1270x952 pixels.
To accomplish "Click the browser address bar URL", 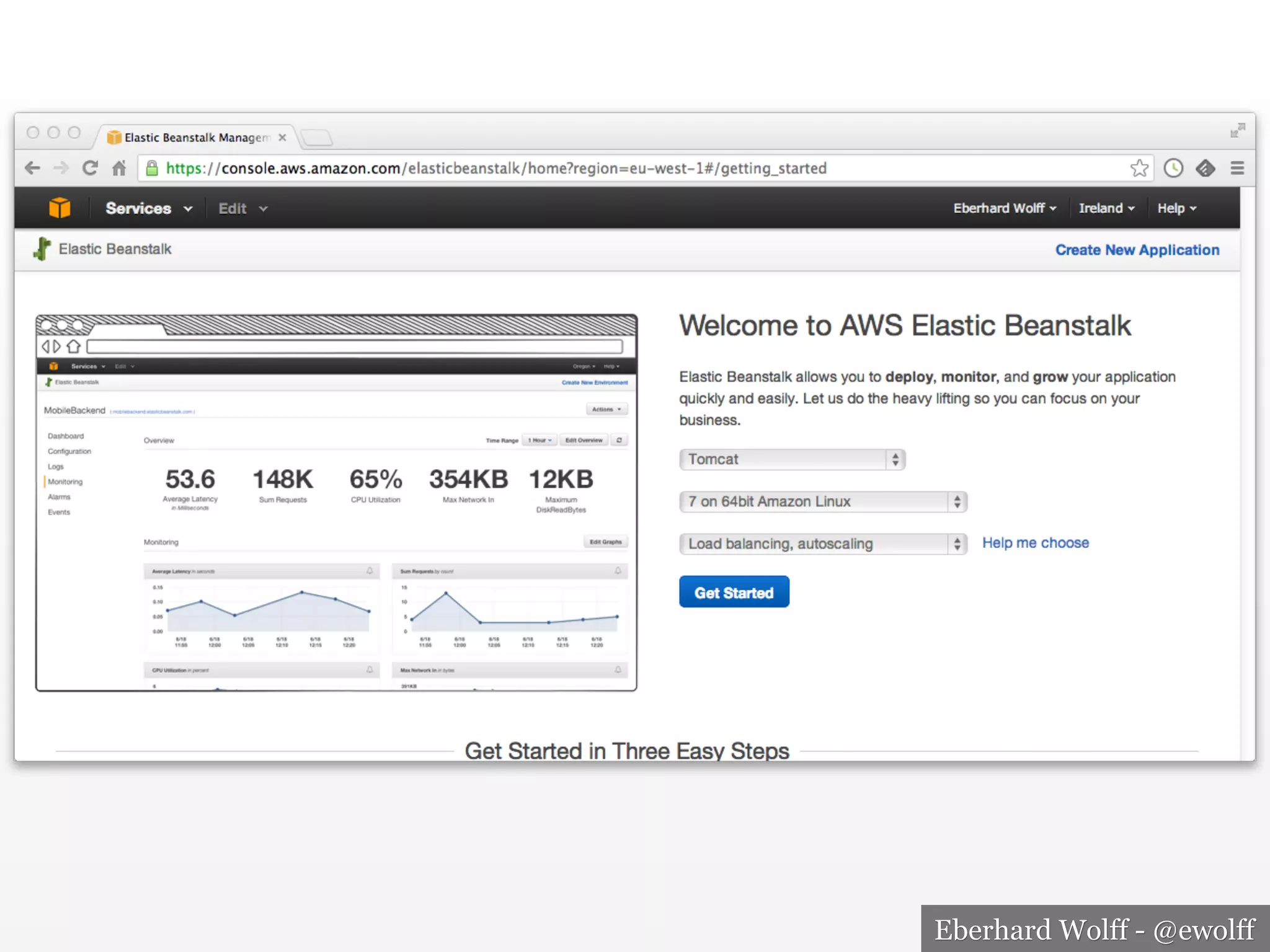I will pos(496,168).
